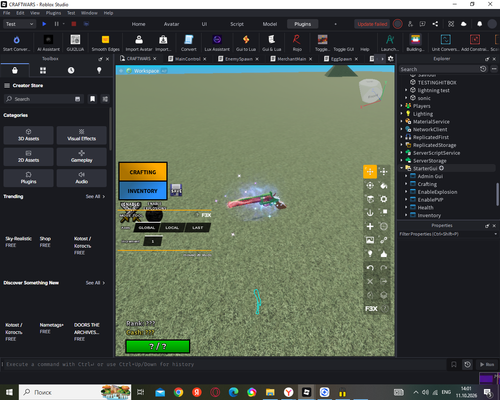
Task: Select the LOCAL axes option
Action: click(172, 228)
